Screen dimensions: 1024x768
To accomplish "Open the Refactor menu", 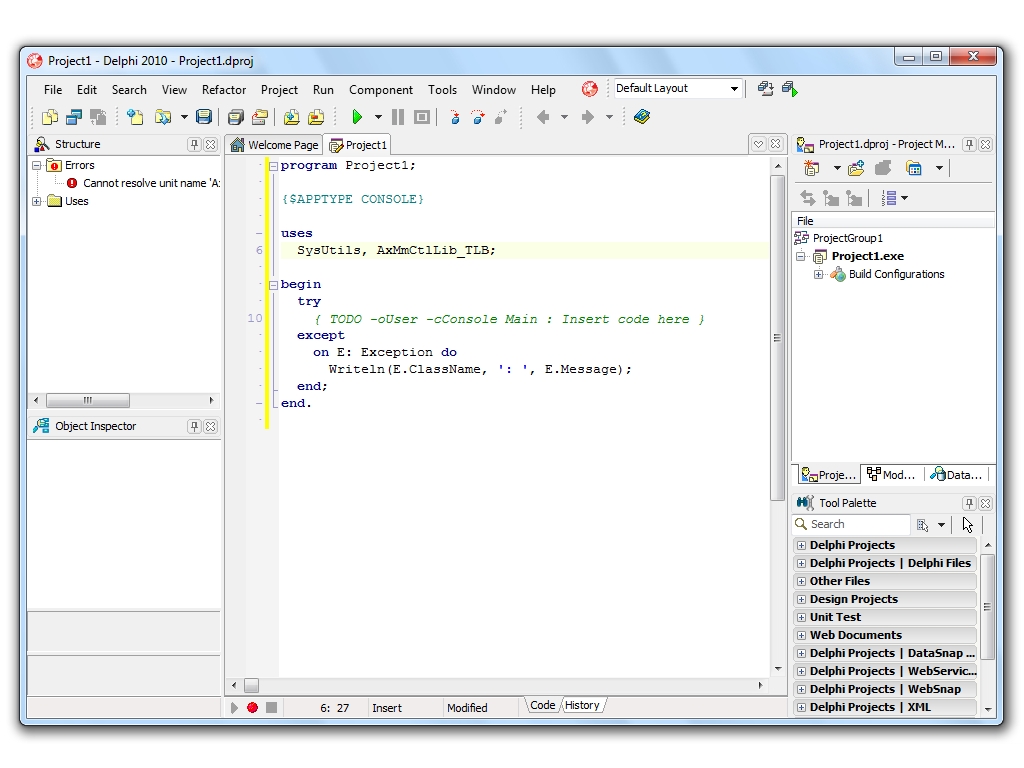I will pyautogui.click(x=223, y=89).
